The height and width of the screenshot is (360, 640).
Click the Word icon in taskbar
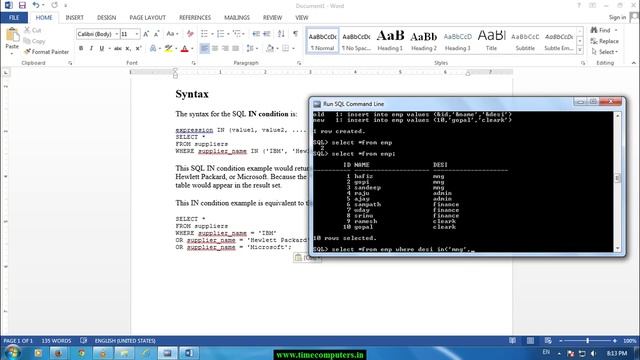pyautogui.click(x=188, y=353)
